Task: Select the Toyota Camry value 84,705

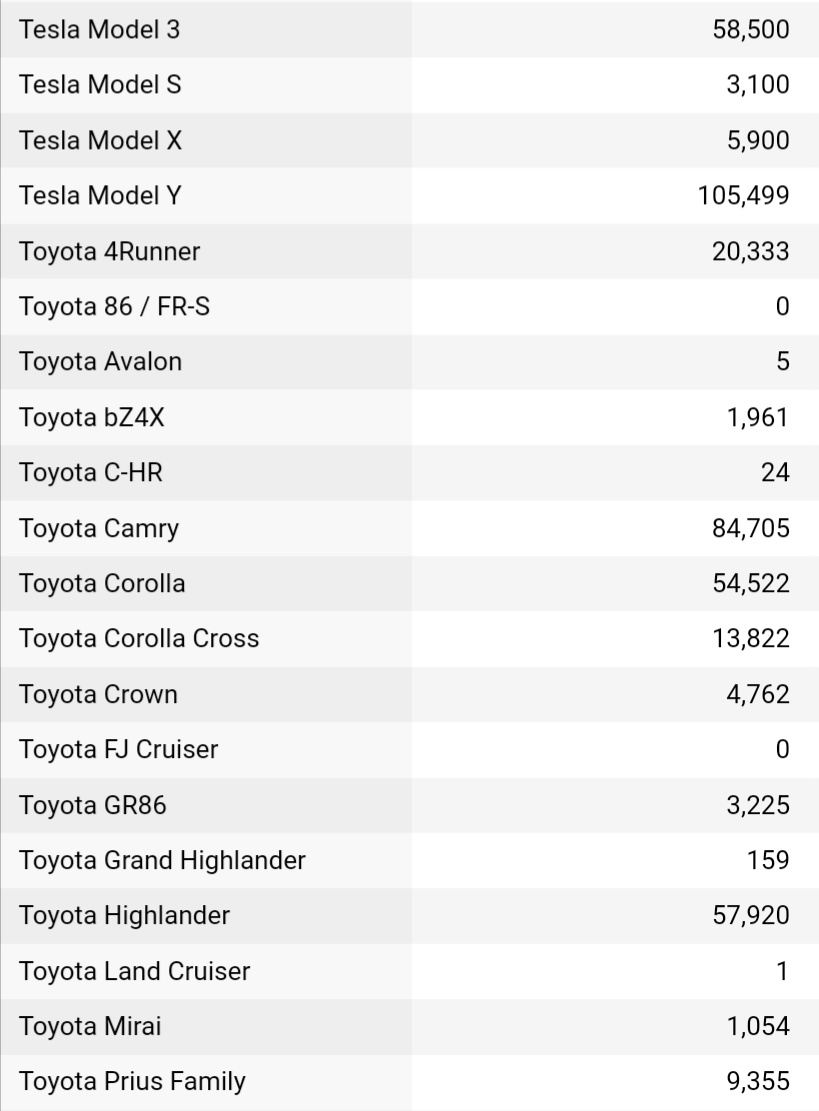Action: 750,528
